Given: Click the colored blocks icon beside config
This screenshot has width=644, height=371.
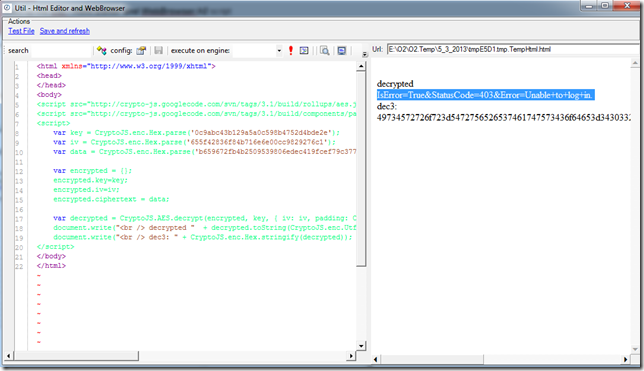Looking at the screenshot, I should tap(101, 51).
